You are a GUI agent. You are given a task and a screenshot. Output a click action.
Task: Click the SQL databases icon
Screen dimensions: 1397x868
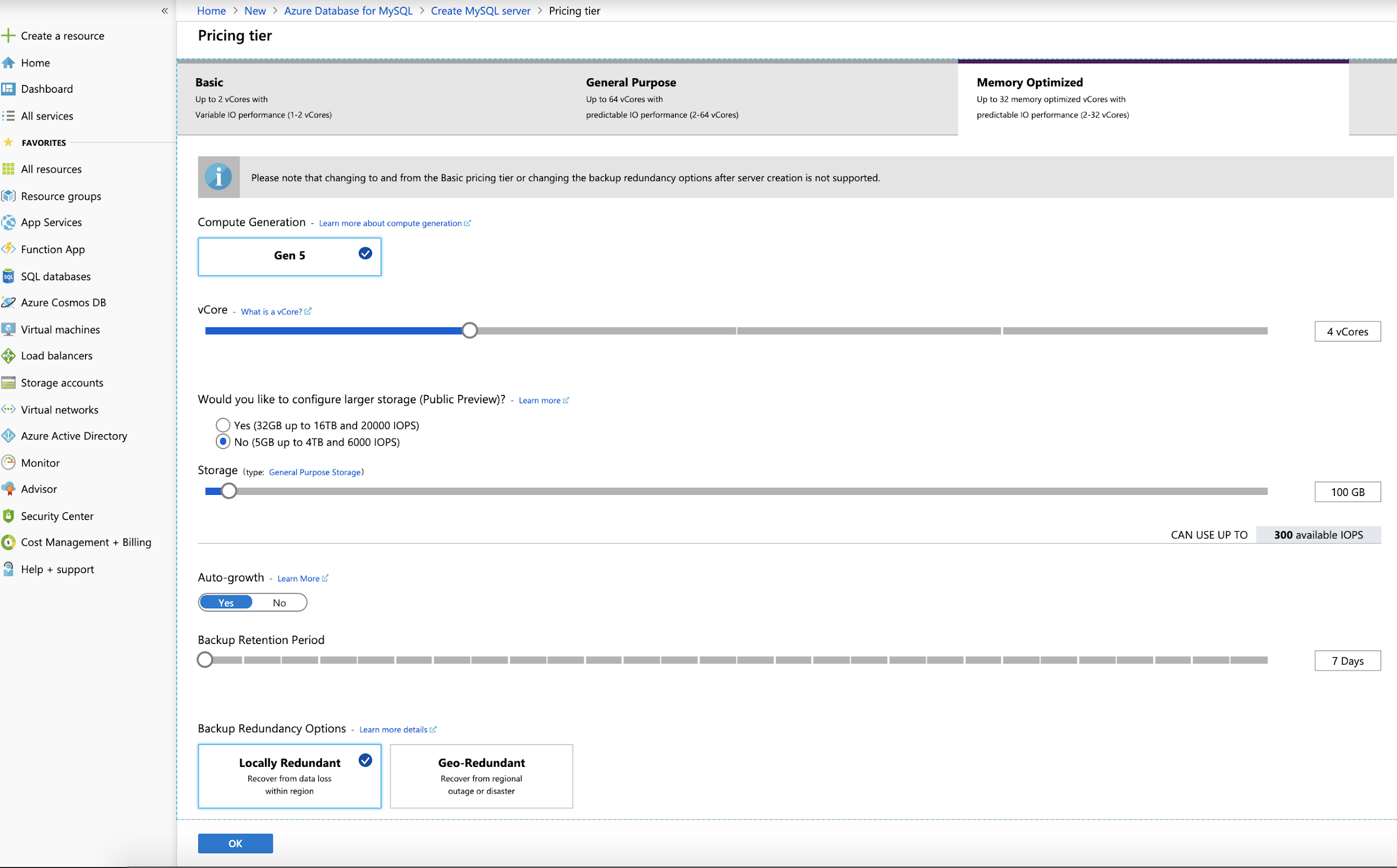click(8, 276)
